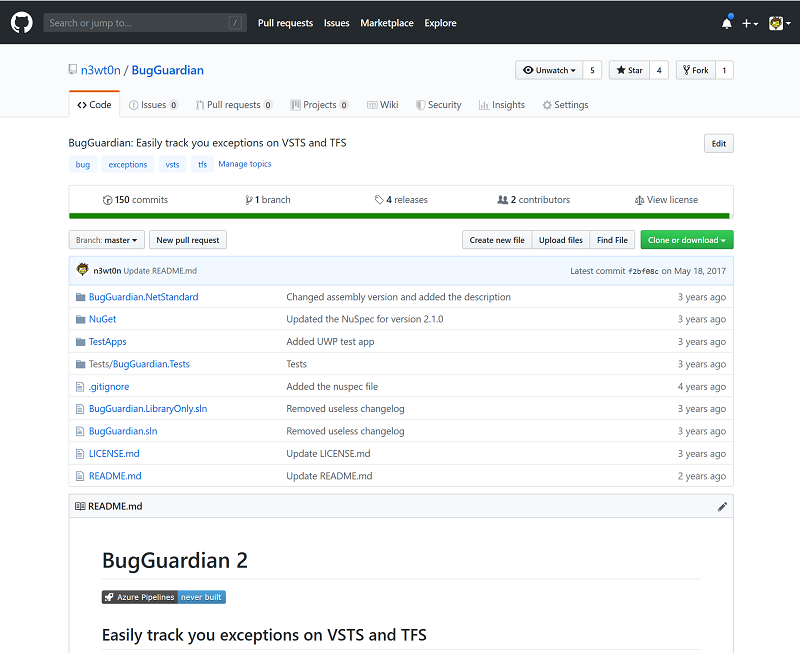
Task: Open the plus create-new dropdown
Action: (749, 23)
